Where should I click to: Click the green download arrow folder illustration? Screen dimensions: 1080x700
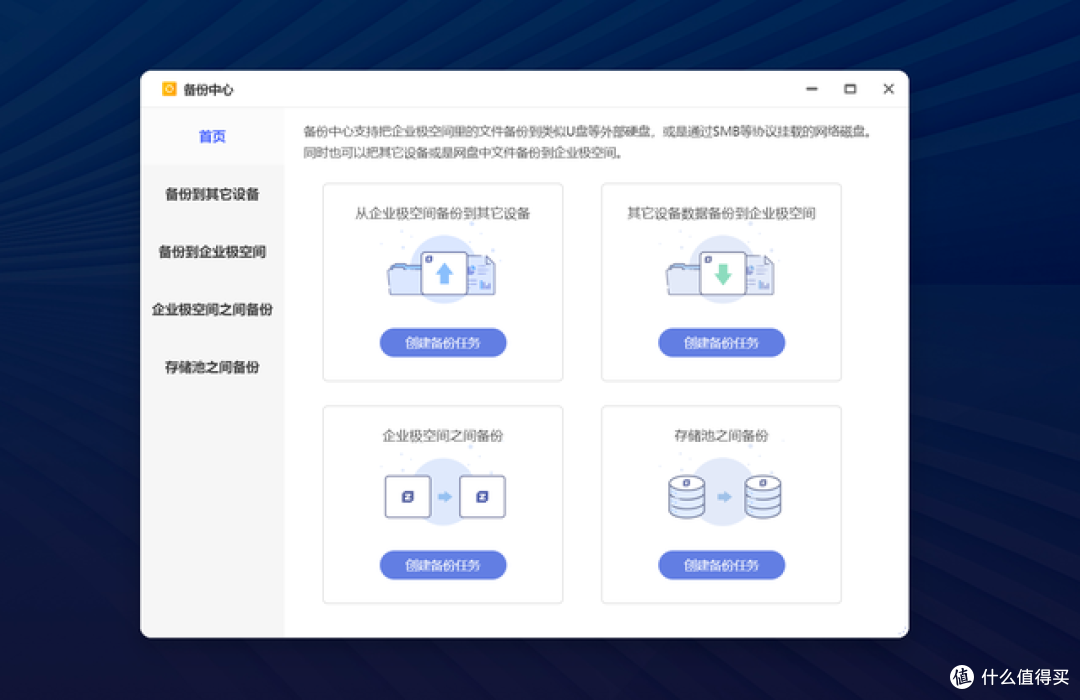coord(720,271)
